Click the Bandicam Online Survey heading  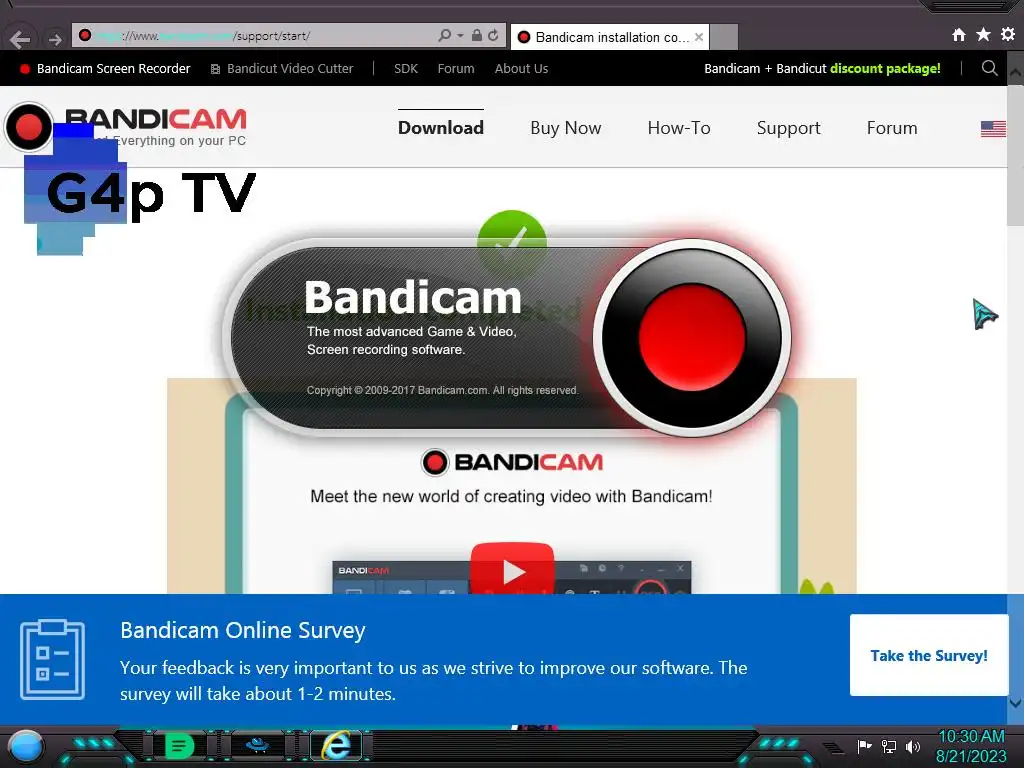(242, 630)
